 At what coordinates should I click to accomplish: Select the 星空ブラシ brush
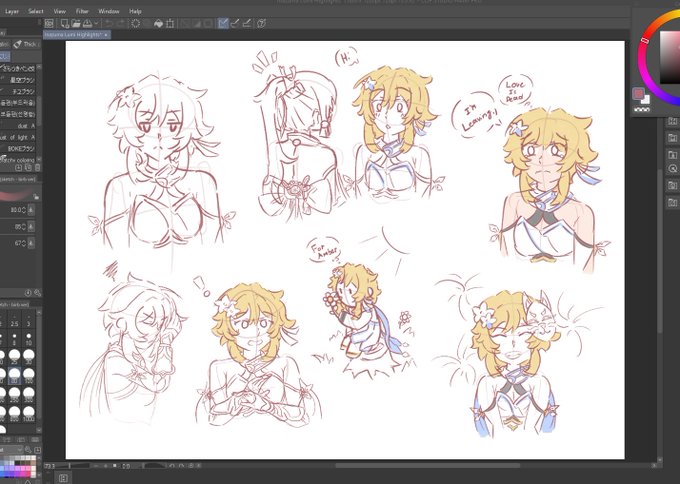pos(18,80)
